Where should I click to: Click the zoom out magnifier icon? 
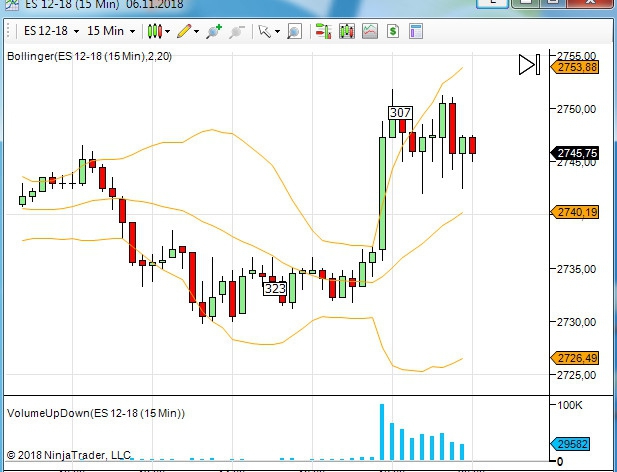(x=237, y=31)
